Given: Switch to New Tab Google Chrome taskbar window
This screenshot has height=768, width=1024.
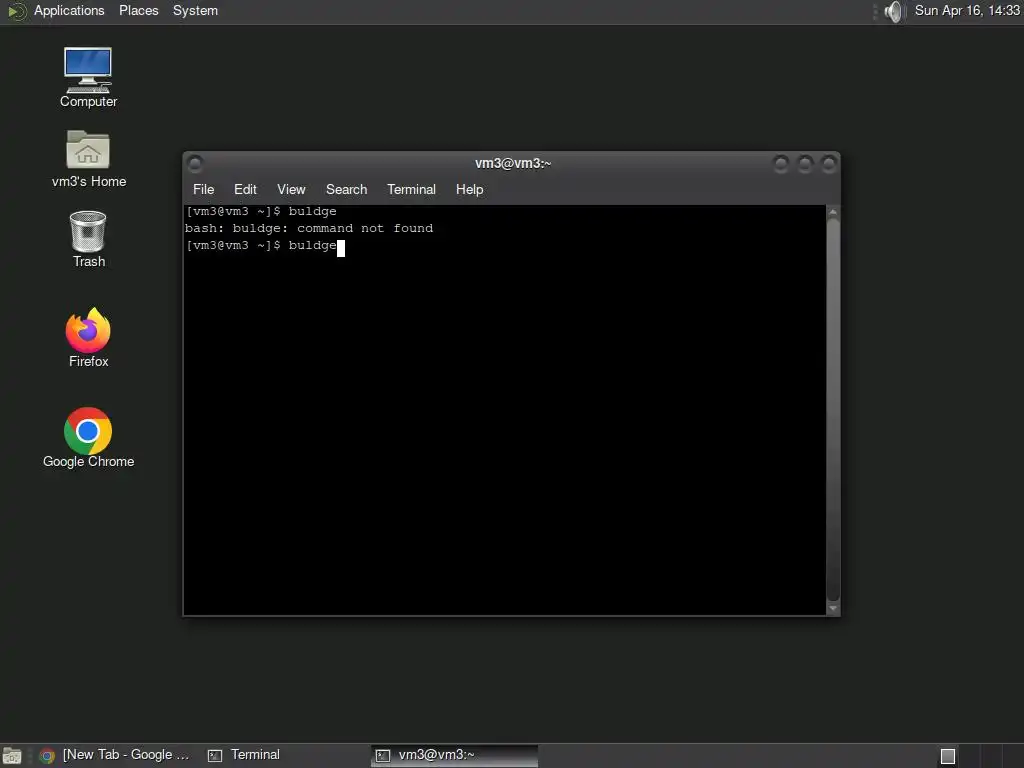Looking at the screenshot, I should point(114,755).
